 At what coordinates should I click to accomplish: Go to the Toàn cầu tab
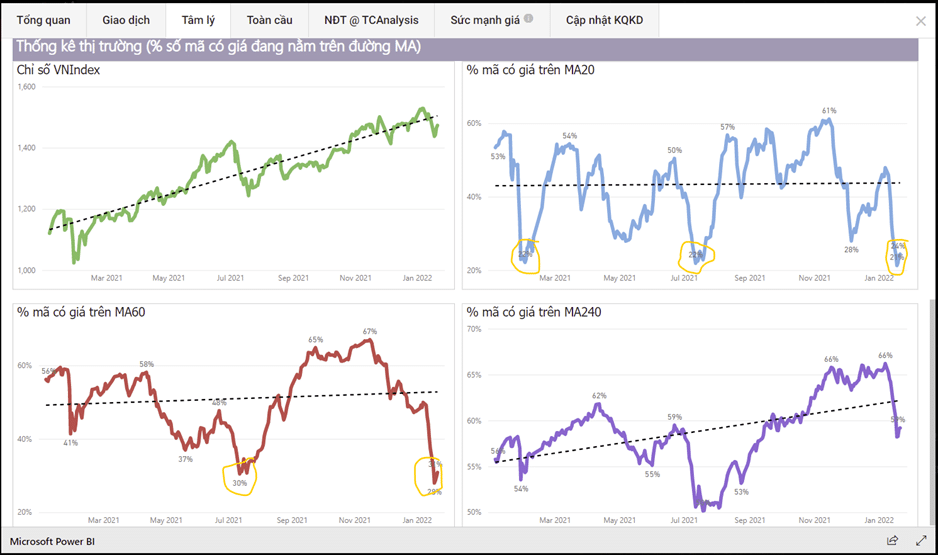coord(269,20)
